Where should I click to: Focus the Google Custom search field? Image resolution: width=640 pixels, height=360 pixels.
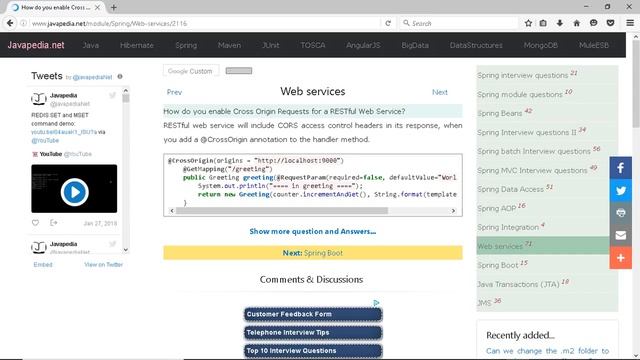pos(191,71)
